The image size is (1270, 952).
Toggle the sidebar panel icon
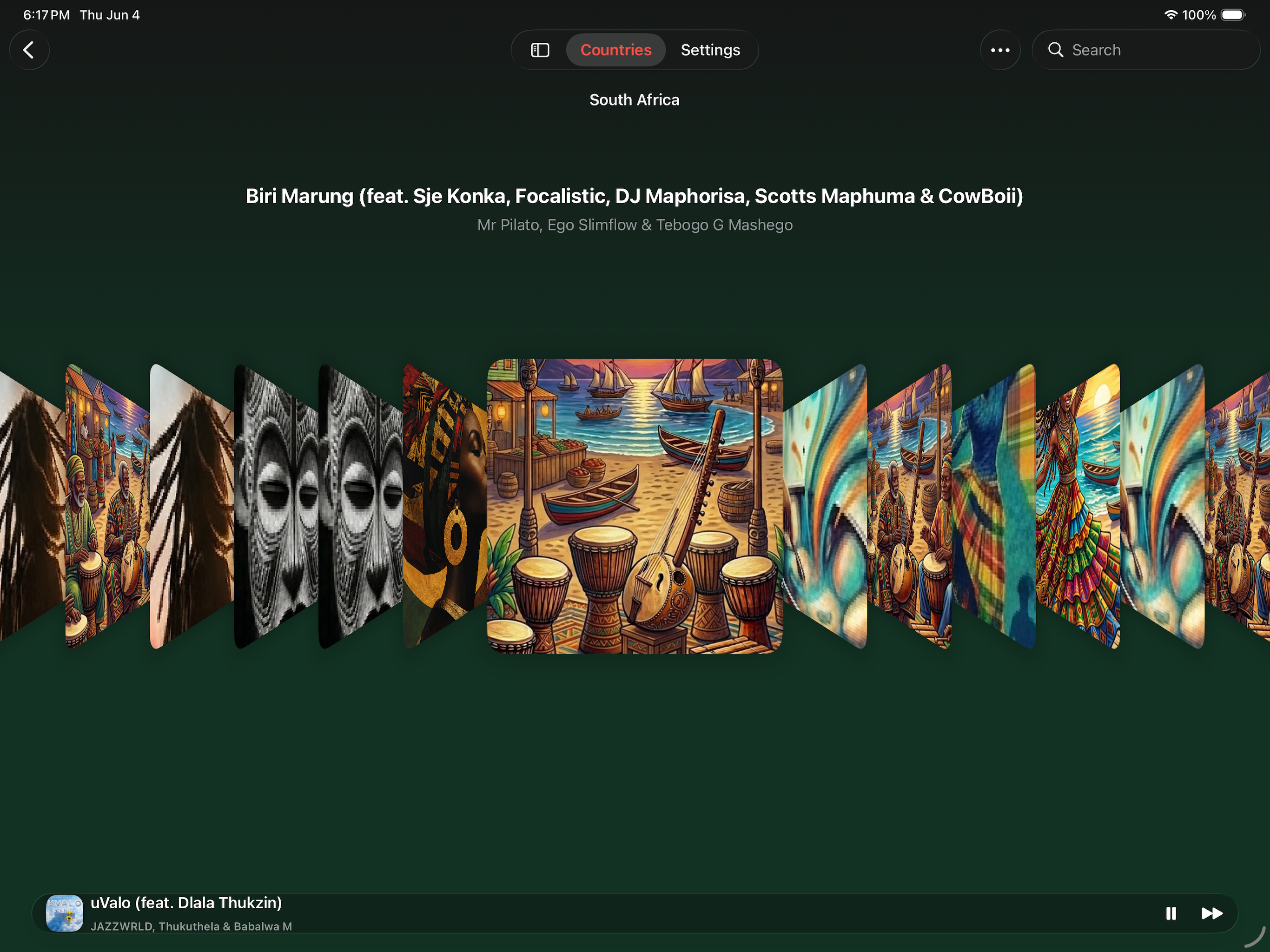pyautogui.click(x=540, y=50)
